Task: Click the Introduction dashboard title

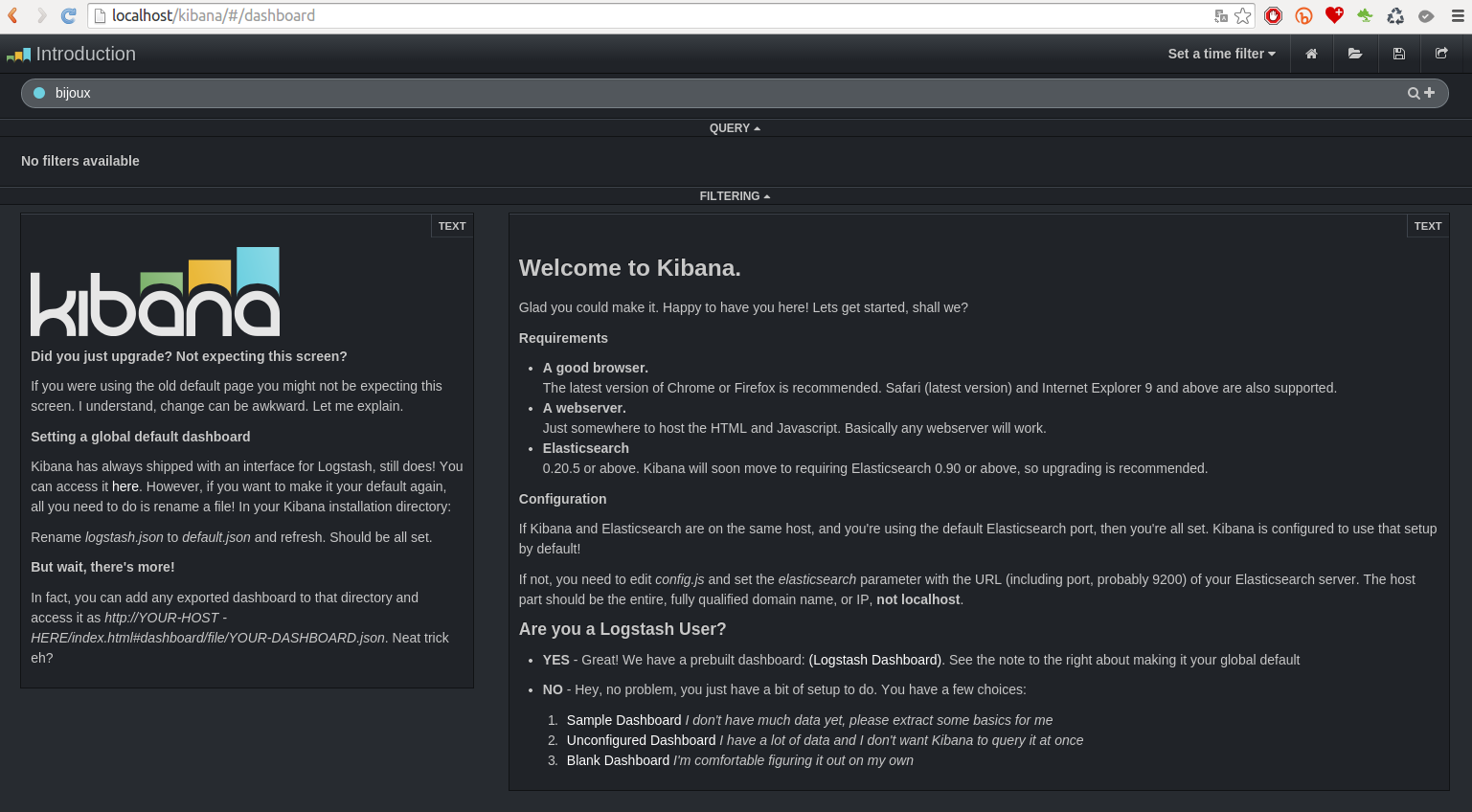Action: click(x=86, y=54)
